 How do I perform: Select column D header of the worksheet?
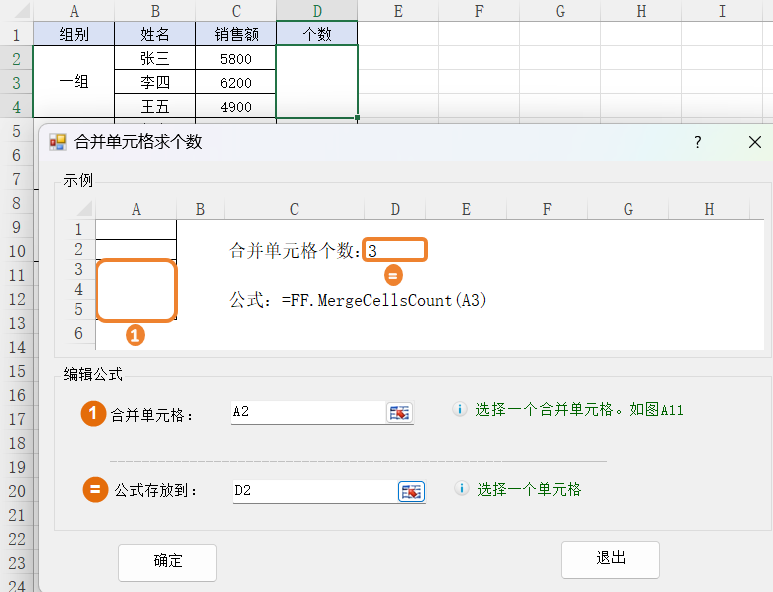pos(316,11)
